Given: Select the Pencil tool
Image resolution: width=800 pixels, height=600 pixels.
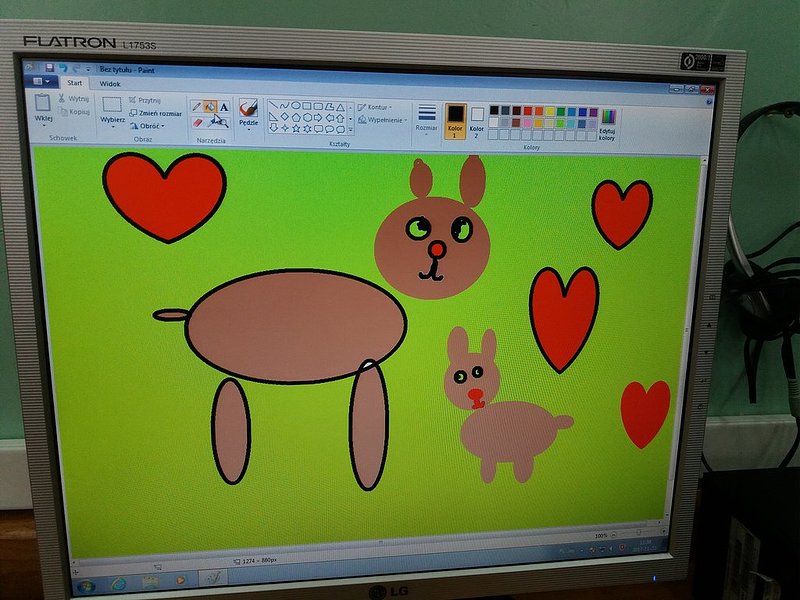Looking at the screenshot, I should tap(197, 106).
